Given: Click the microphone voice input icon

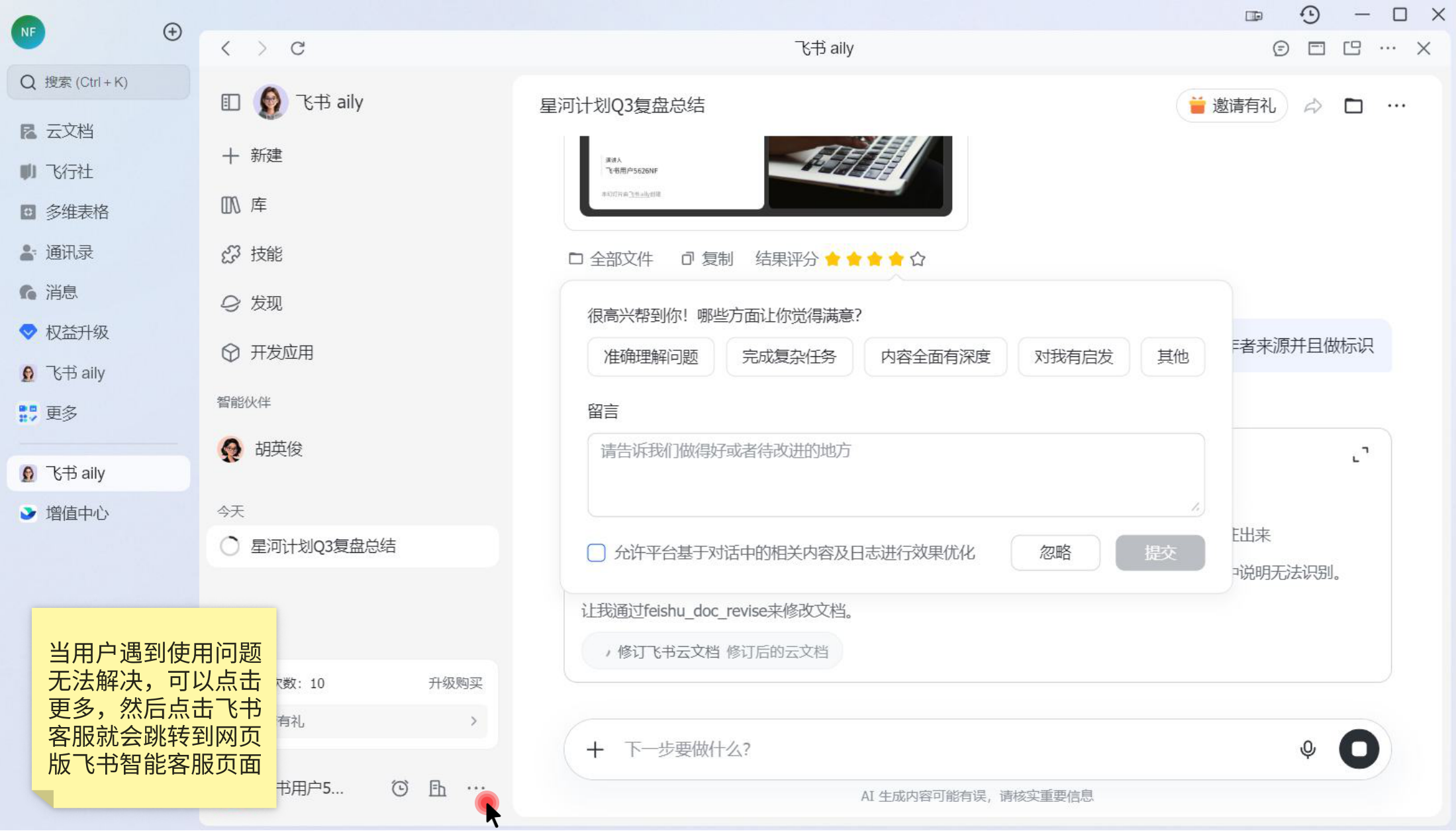Looking at the screenshot, I should [x=1308, y=750].
